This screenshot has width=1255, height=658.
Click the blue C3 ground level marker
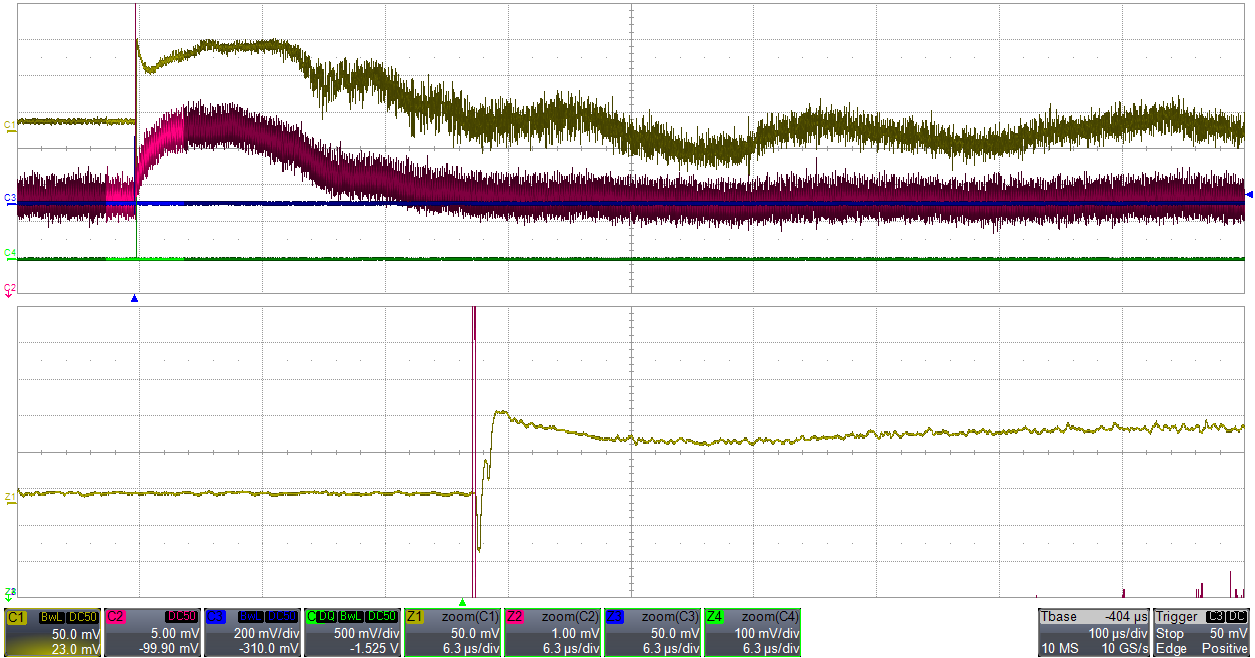[x=9, y=198]
